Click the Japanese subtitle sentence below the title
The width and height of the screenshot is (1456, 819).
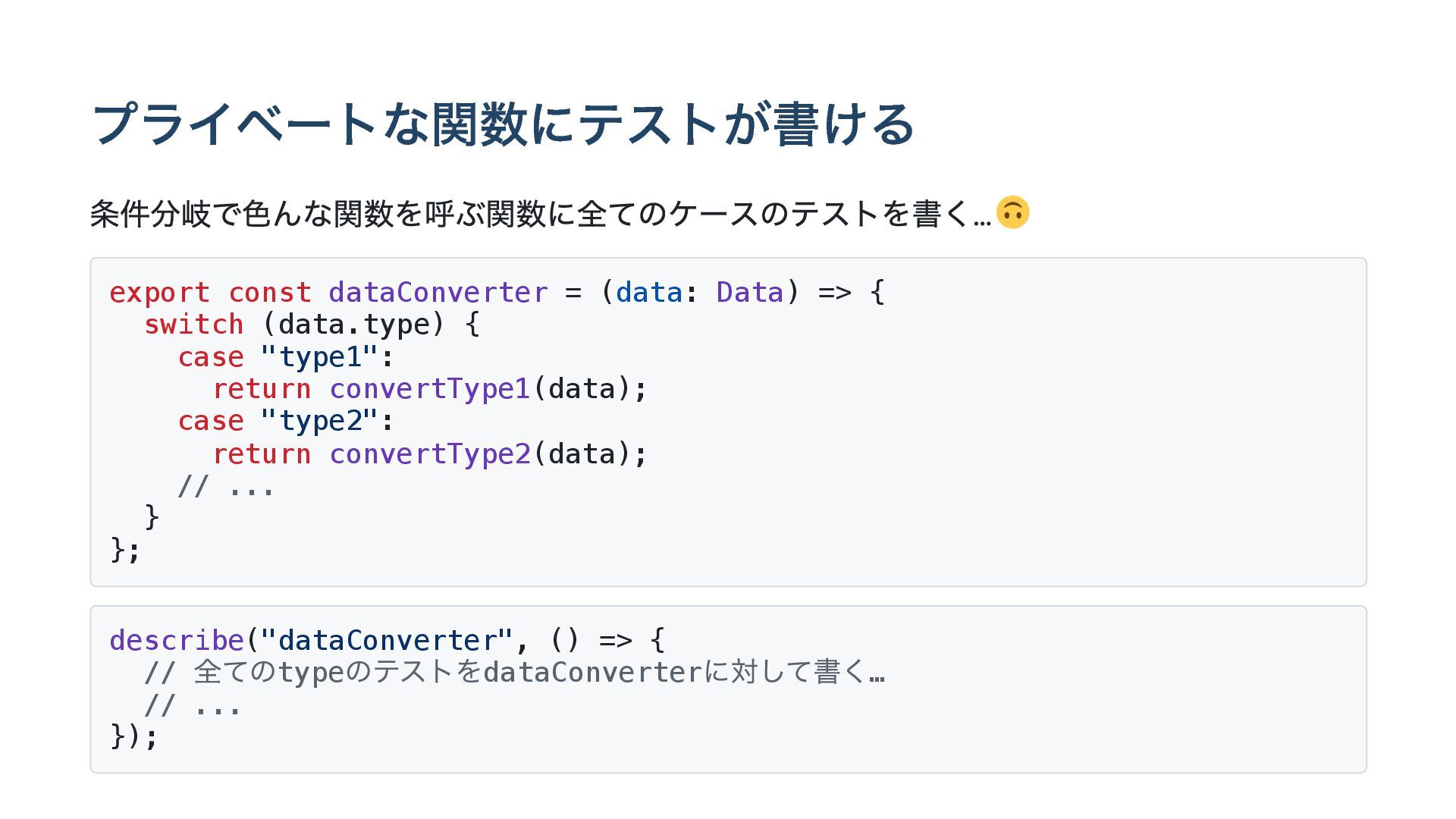[x=540, y=214]
